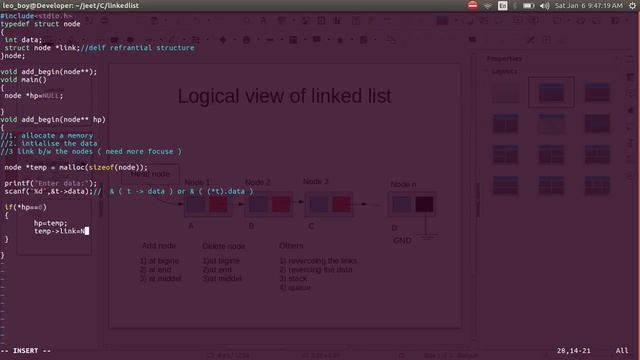
Task: Select Title, Content over Content layout
Action: pyautogui.click(x=505, y=185)
